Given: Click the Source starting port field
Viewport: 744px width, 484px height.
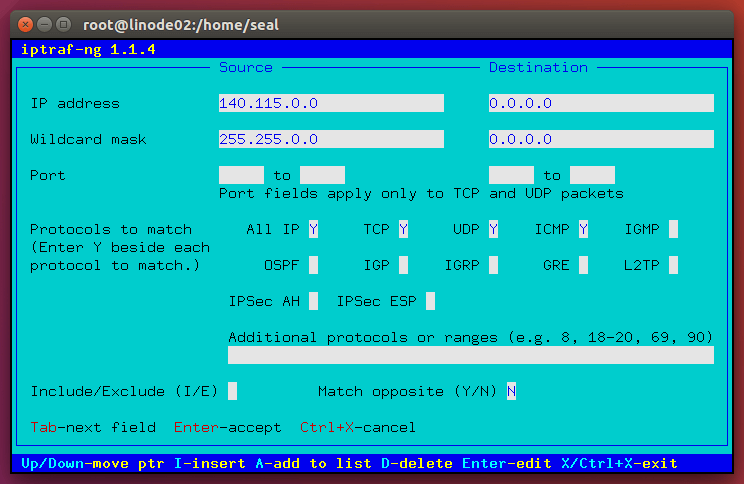Looking at the screenshot, I should click(241, 175).
